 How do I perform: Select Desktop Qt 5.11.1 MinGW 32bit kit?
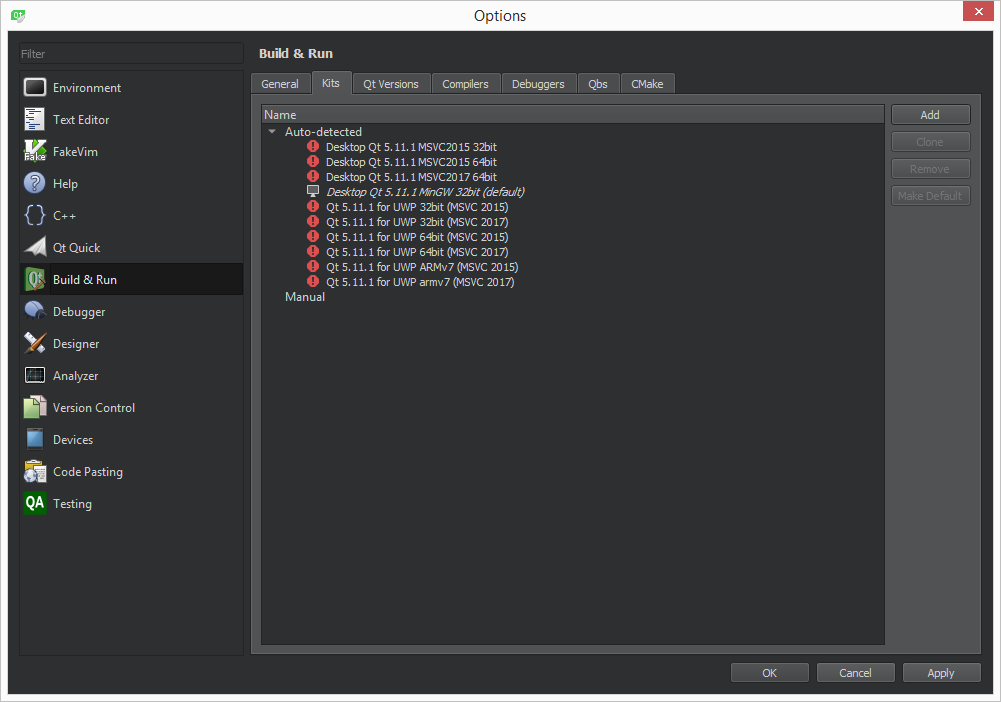tap(425, 192)
